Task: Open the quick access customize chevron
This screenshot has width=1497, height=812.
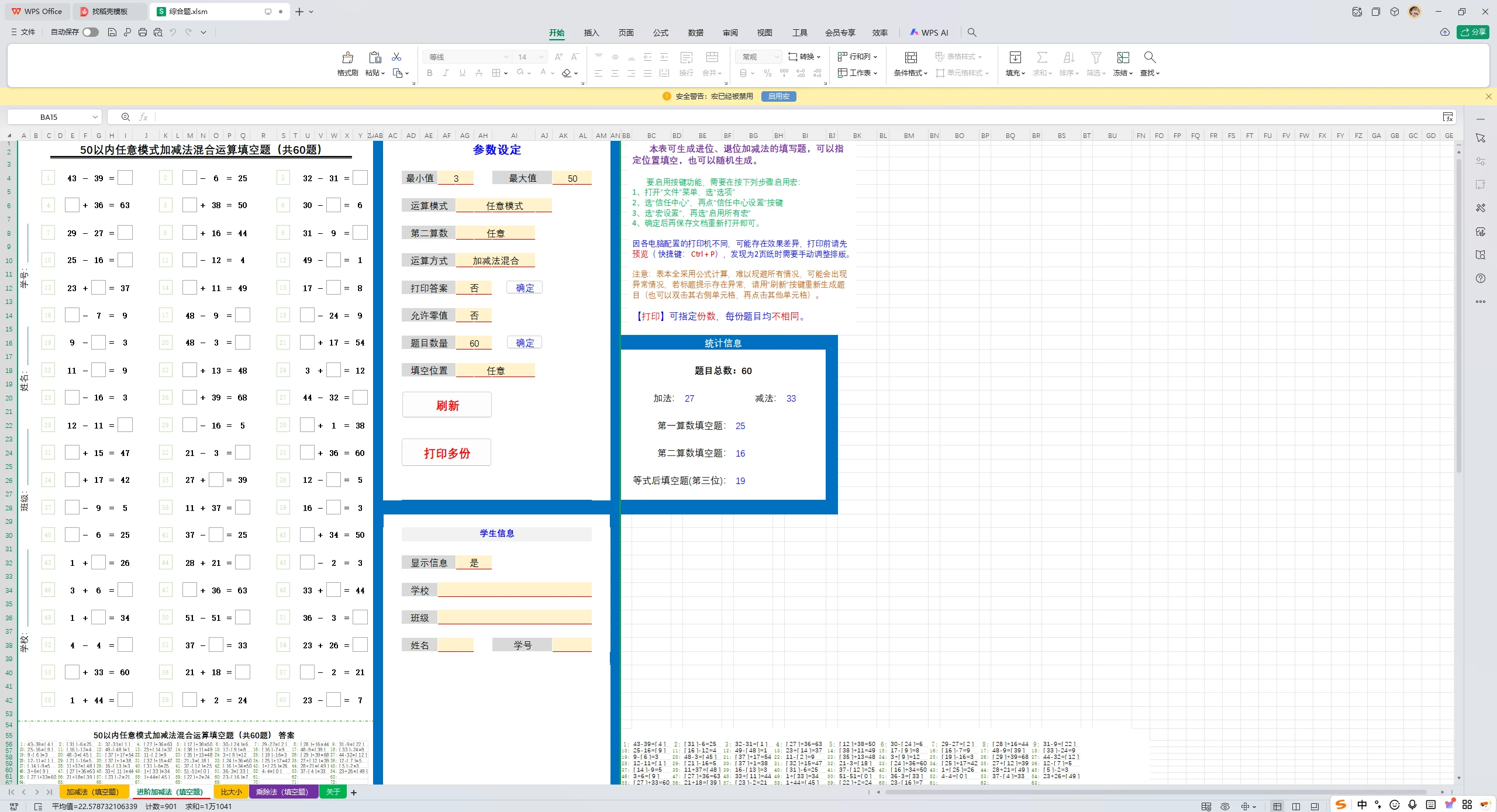Action: 203,32
